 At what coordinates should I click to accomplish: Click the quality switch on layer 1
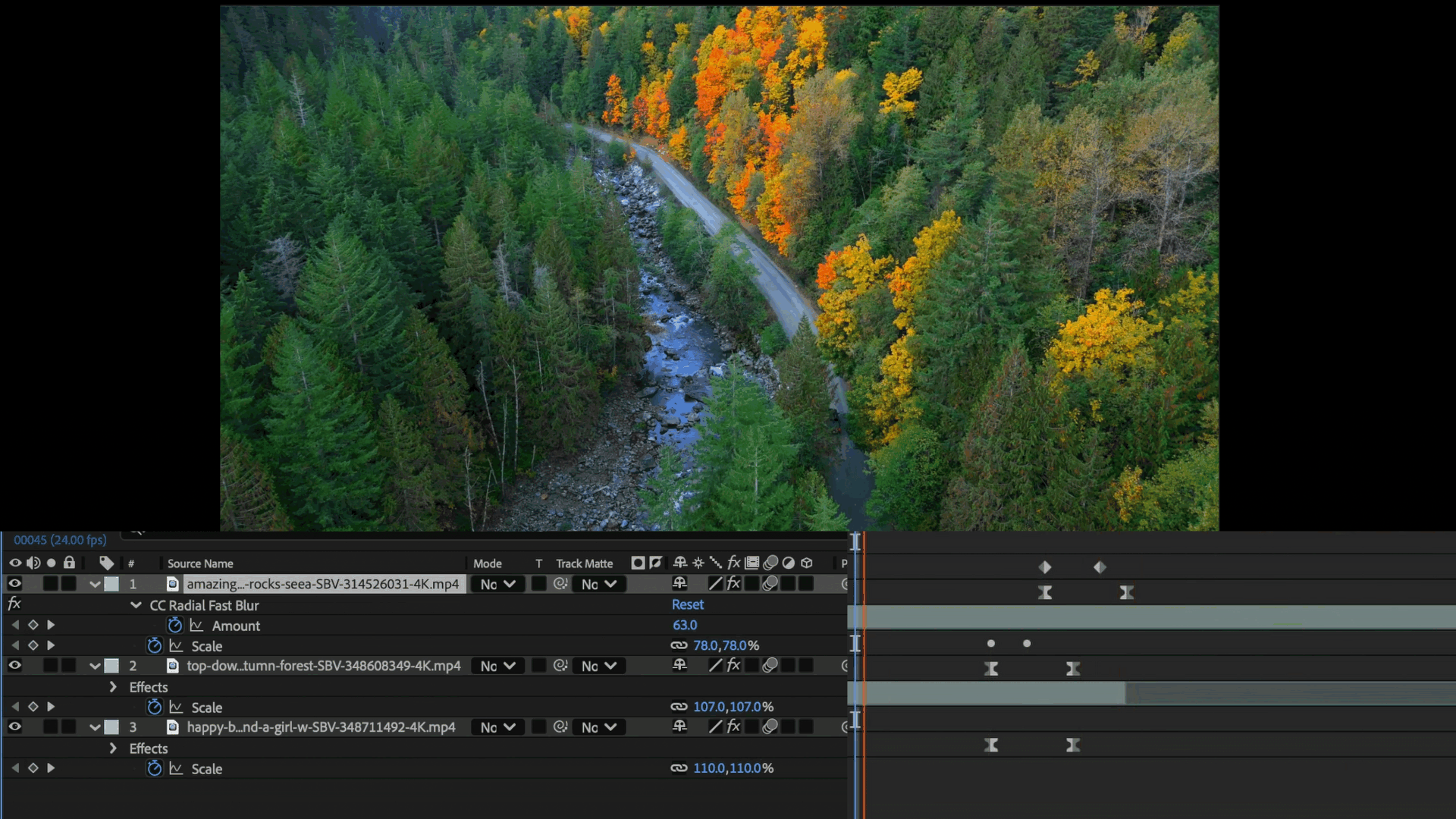(x=715, y=583)
